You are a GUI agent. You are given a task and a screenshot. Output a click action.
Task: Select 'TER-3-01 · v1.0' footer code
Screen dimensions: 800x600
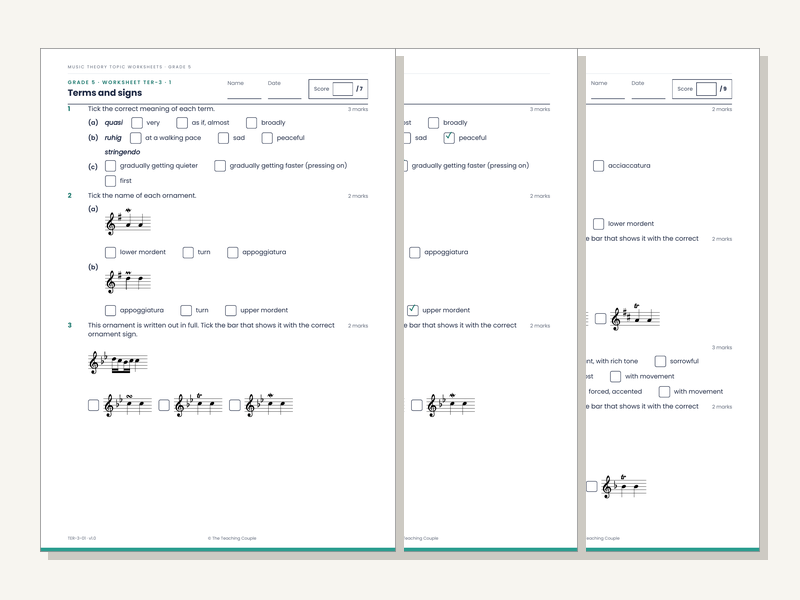tap(82, 538)
